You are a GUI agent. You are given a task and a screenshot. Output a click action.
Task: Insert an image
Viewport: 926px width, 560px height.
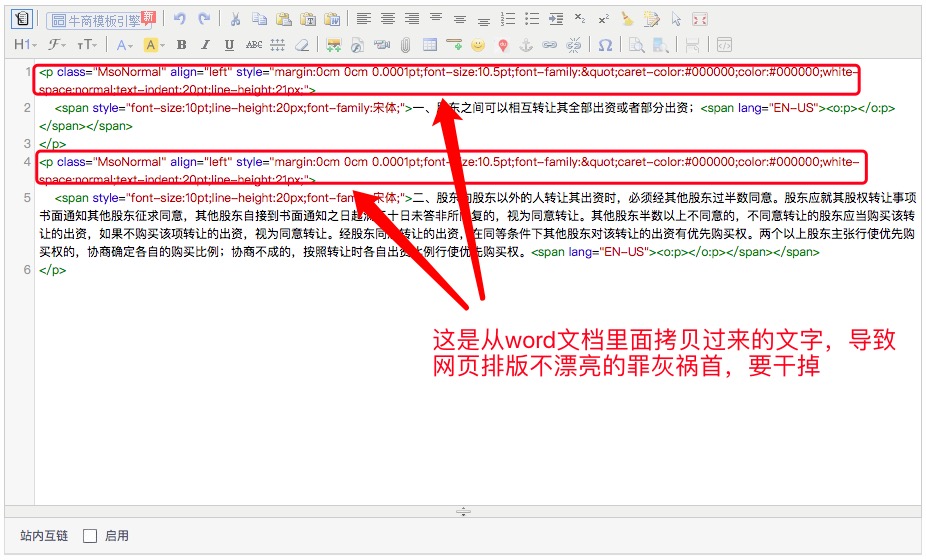click(x=334, y=45)
